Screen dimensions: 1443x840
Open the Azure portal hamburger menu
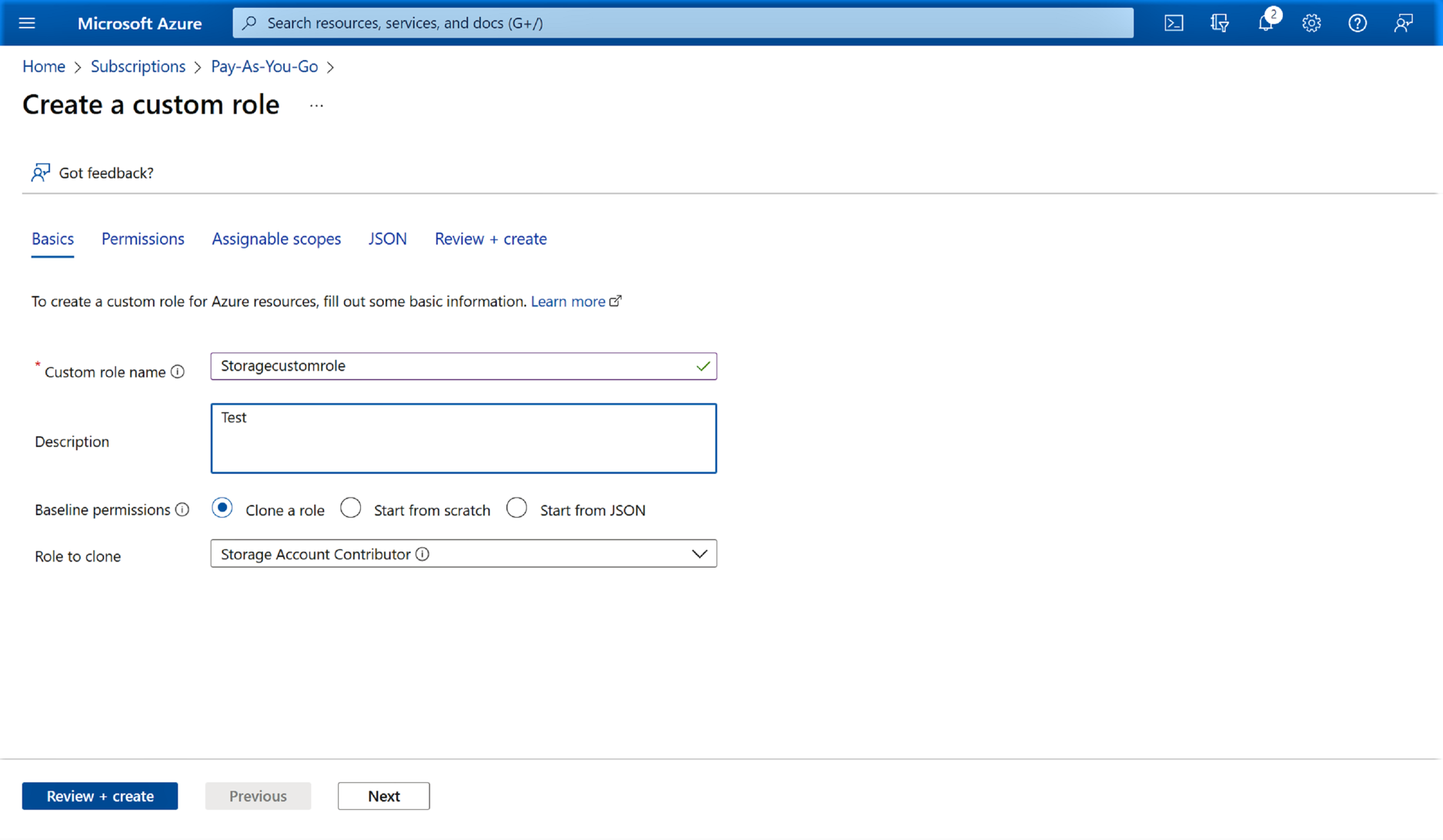(x=27, y=23)
